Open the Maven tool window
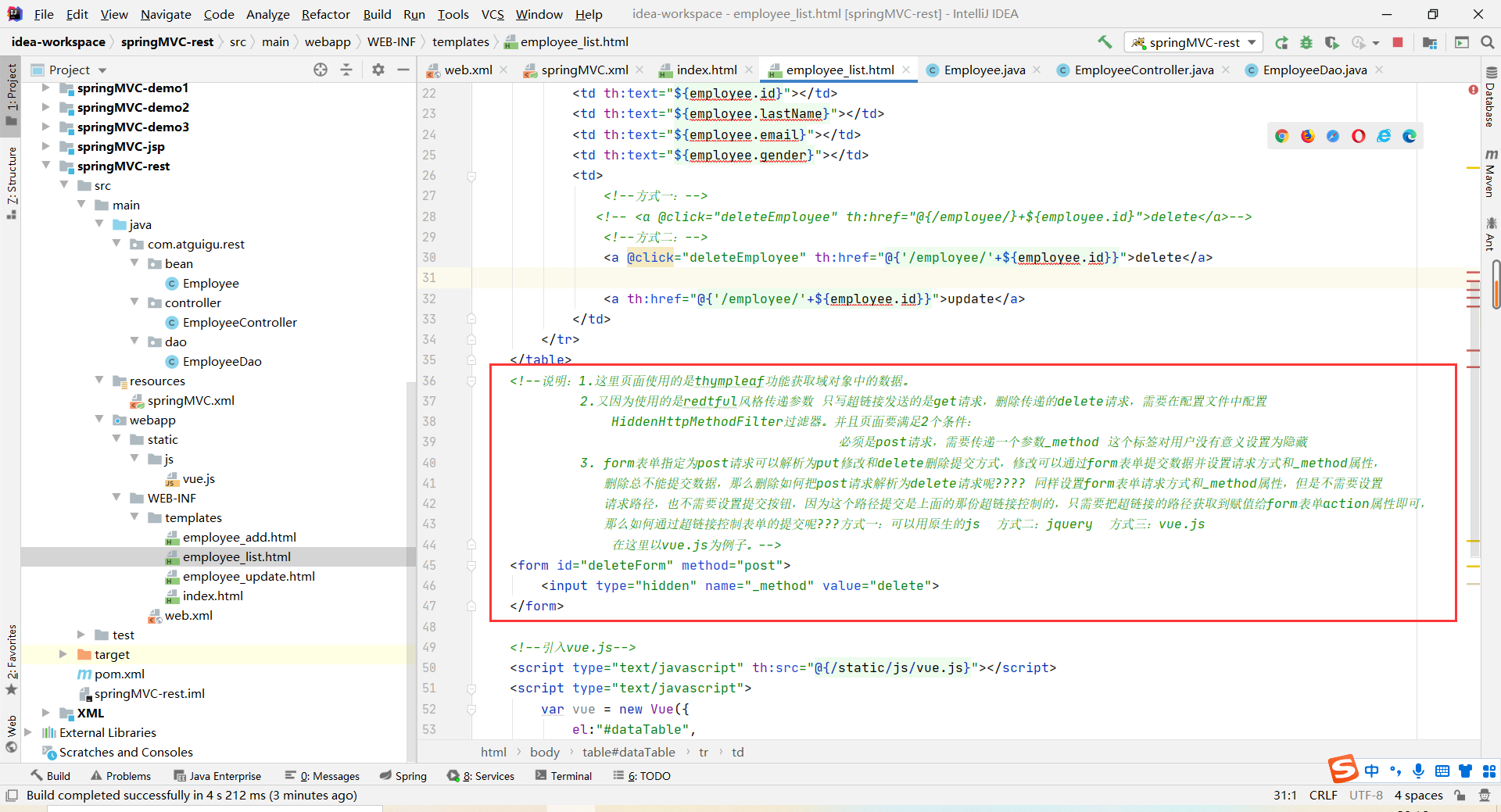The width and height of the screenshot is (1501, 812). click(x=1490, y=173)
